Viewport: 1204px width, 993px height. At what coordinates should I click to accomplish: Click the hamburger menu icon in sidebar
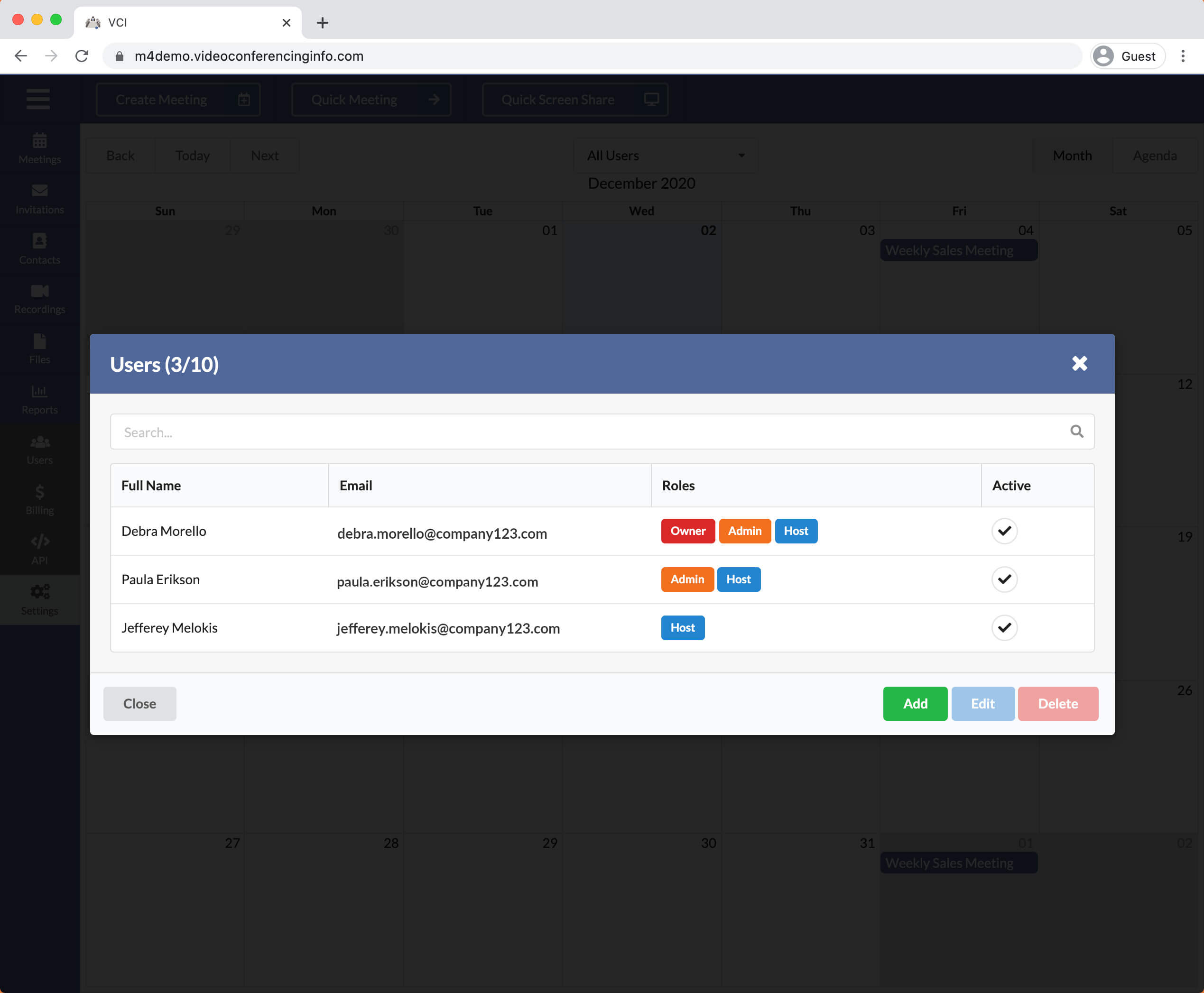[38, 99]
